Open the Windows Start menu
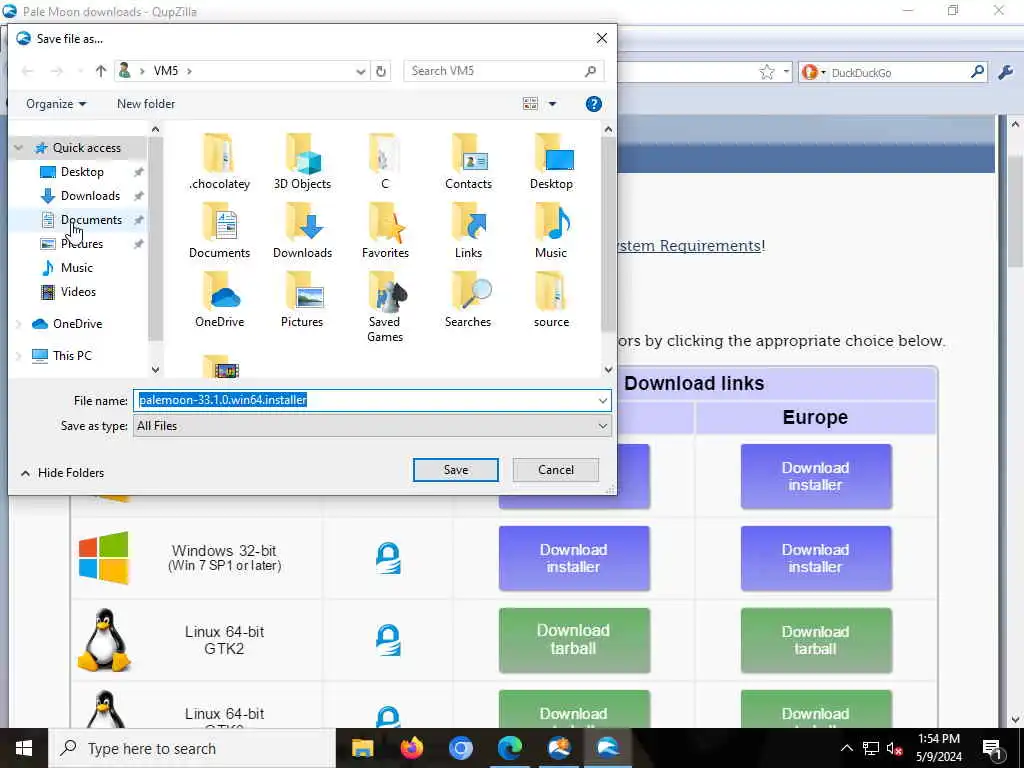Screen dimensions: 1024x768 (x=24, y=748)
